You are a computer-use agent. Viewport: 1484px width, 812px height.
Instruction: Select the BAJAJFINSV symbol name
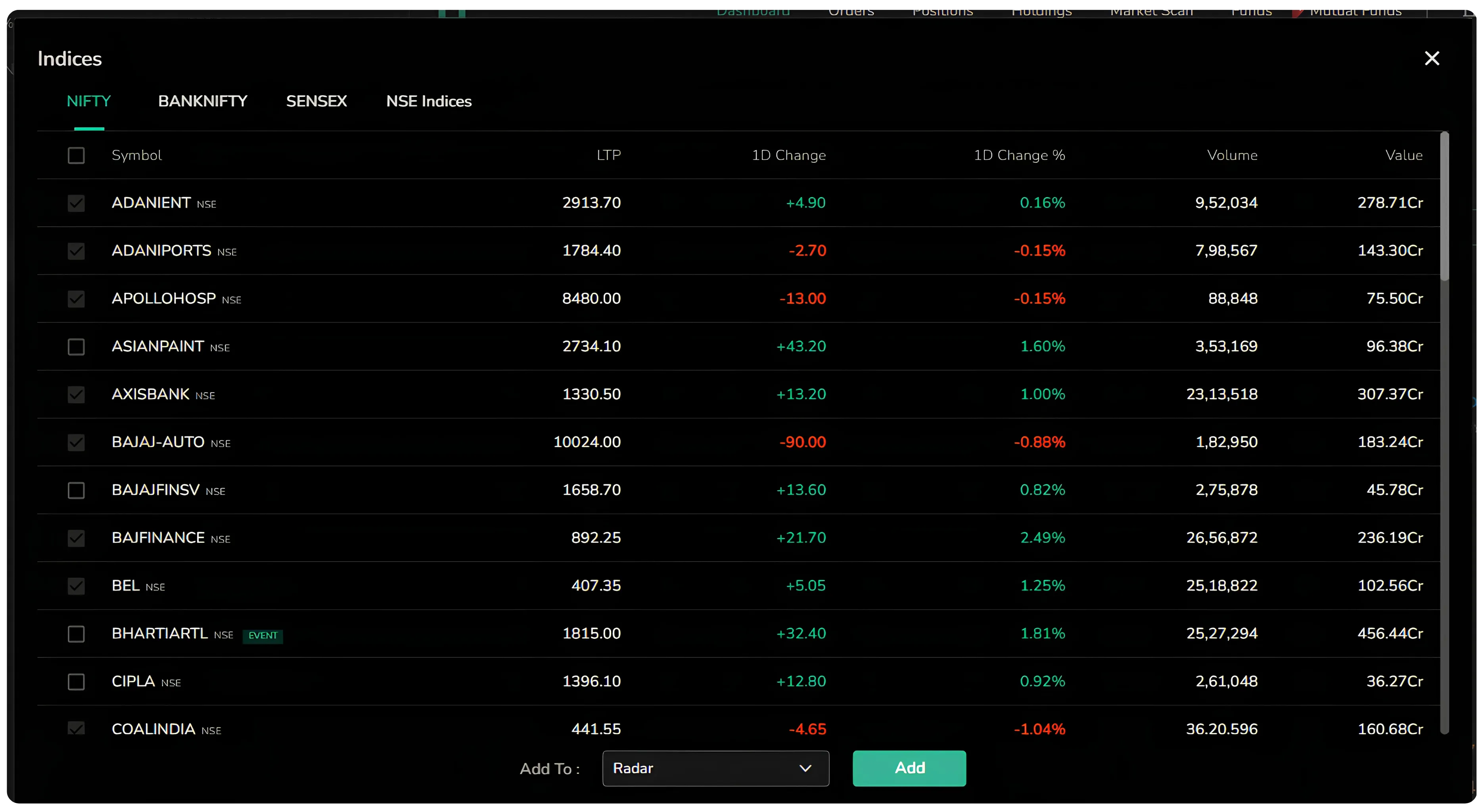pos(155,490)
